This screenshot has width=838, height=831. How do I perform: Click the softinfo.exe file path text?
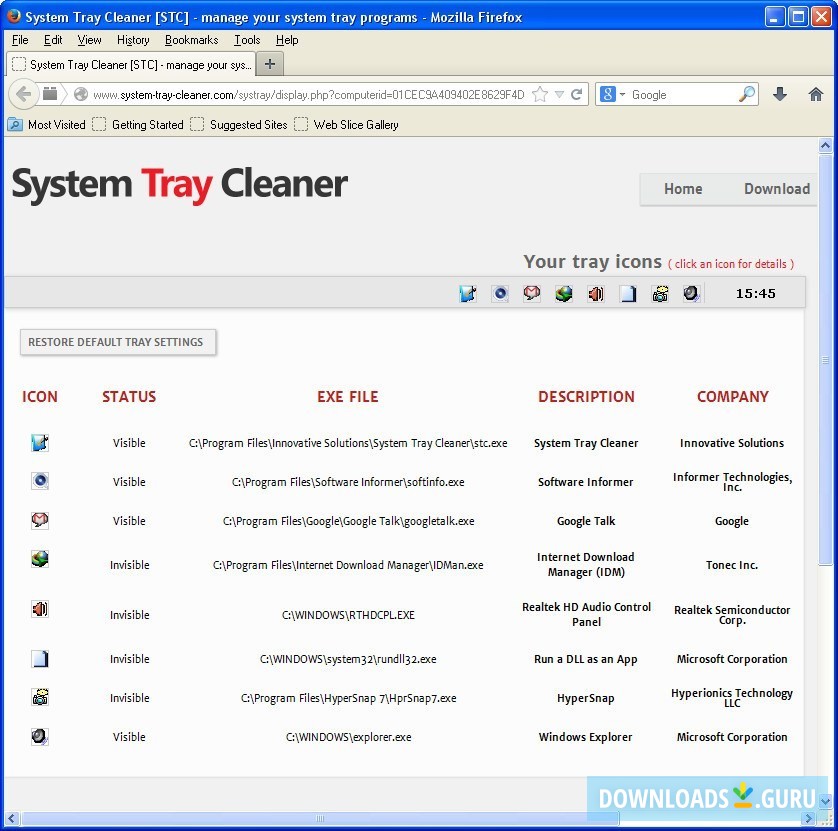click(x=348, y=482)
